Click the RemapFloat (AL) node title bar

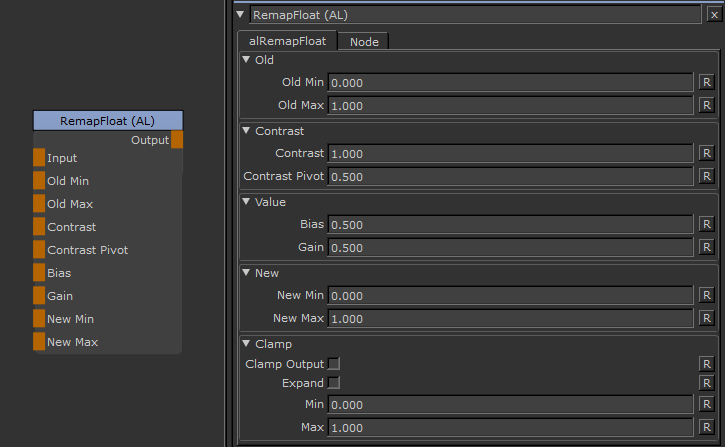click(108, 120)
